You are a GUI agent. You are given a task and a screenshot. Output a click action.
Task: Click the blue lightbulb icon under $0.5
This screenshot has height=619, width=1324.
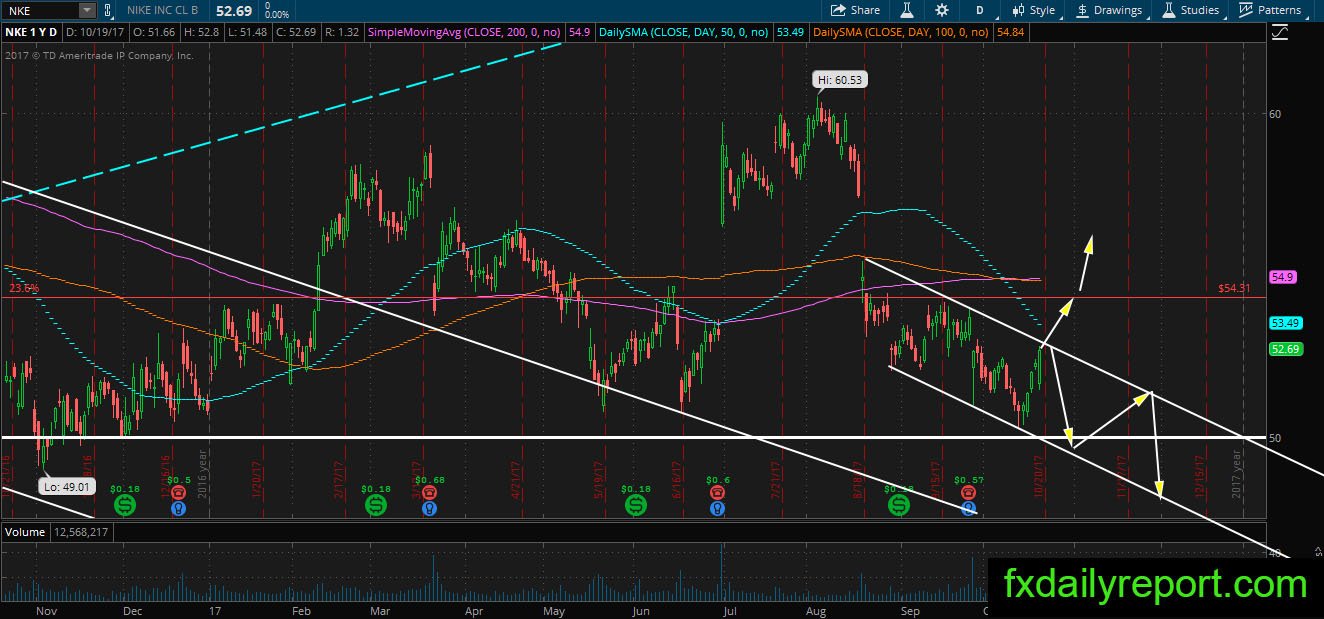coord(178,509)
